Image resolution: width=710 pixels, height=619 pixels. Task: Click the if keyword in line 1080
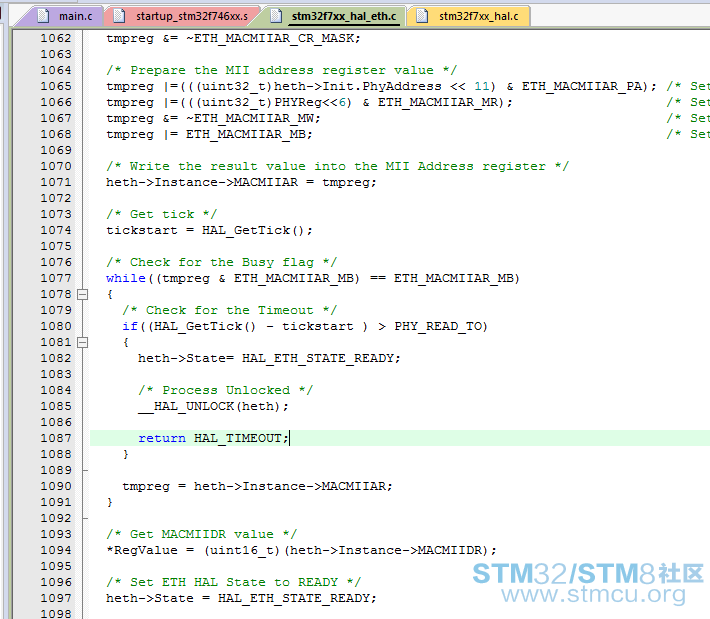130,326
